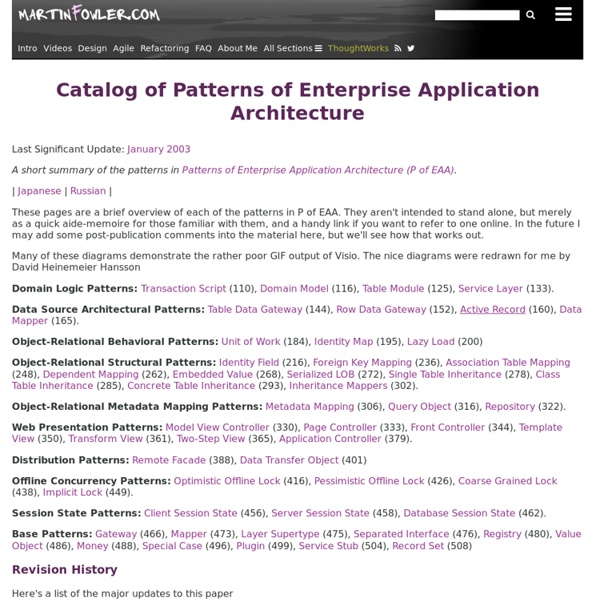Open the Optimistic Offline Lock pattern
The width and height of the screenshot is (600, 600).
227,481
